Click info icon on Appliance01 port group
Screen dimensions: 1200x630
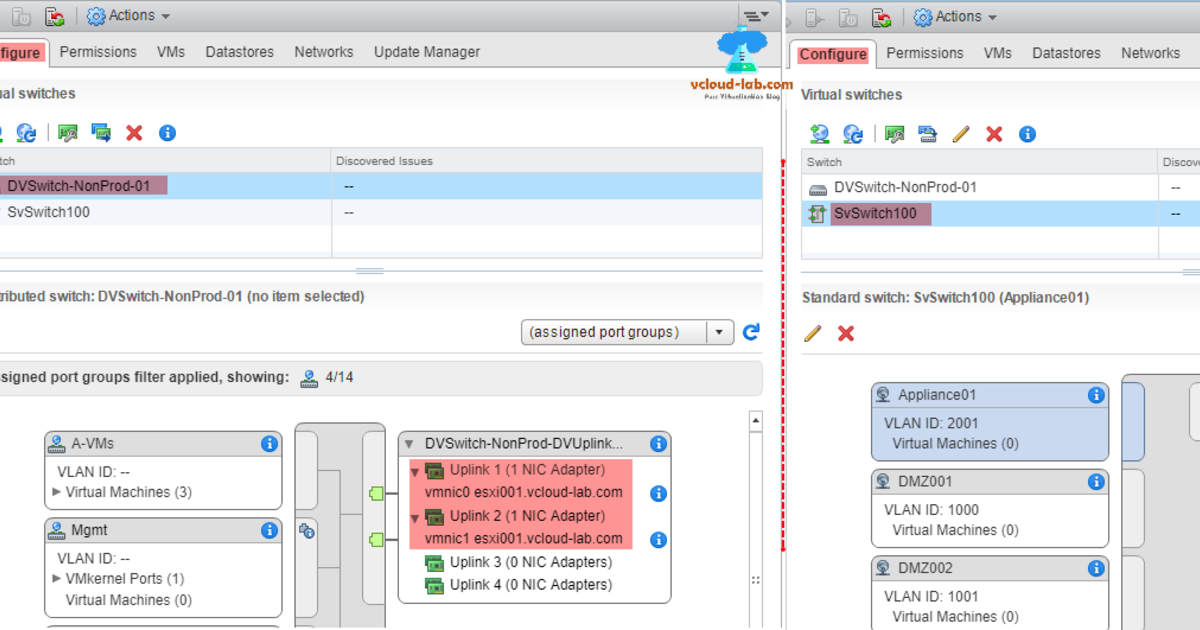1095,395
